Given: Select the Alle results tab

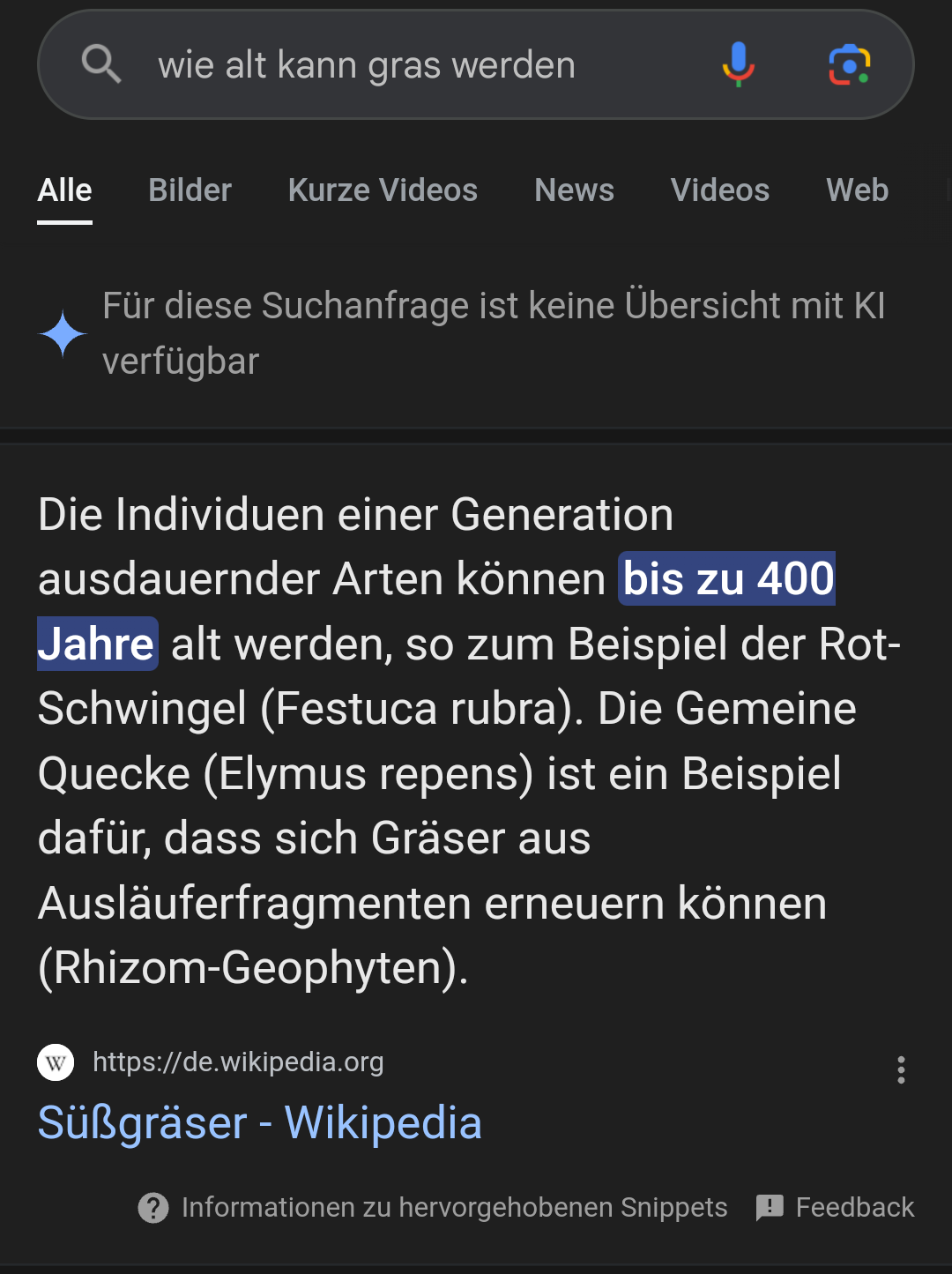Looking at the screenshot, I should [x=64, y=190].
